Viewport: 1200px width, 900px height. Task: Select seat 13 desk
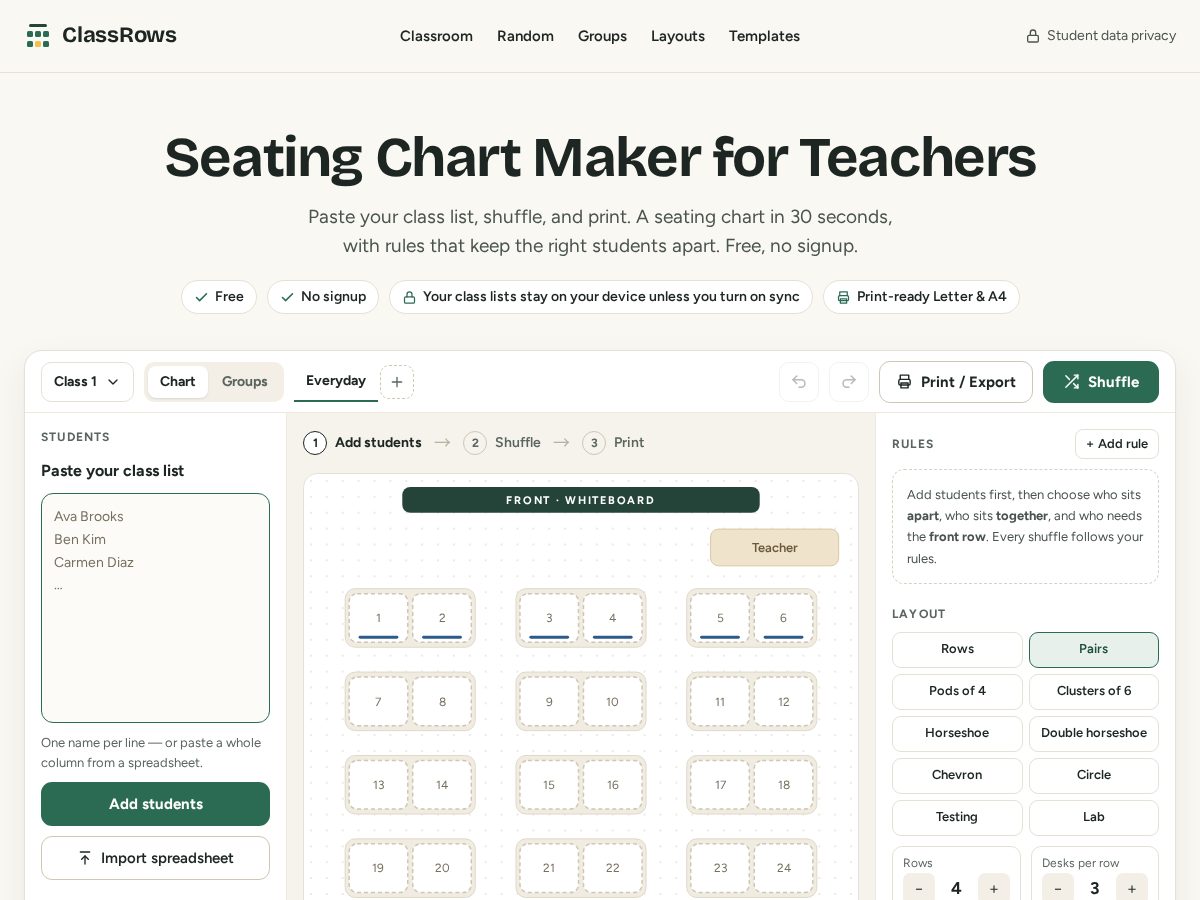coord(378,785)
